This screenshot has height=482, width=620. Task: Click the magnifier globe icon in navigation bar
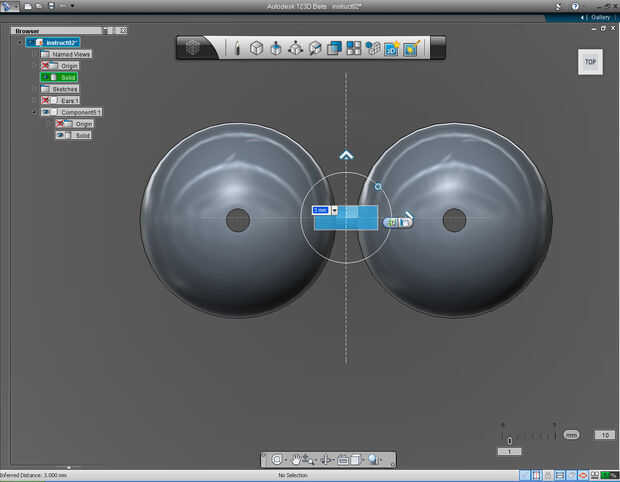(373, 459)
